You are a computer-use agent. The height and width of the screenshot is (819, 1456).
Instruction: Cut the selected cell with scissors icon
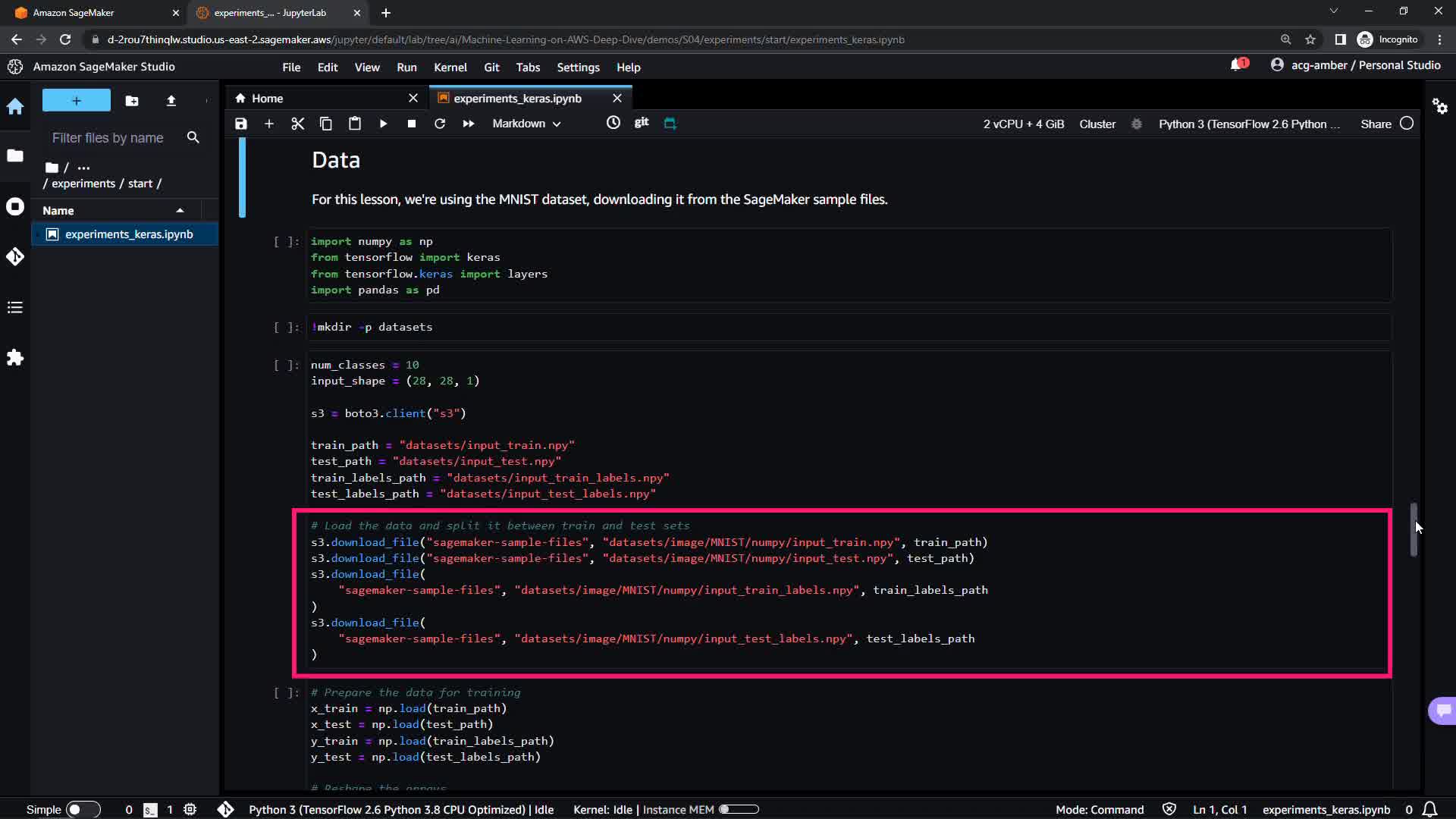(x=297, y=124)
